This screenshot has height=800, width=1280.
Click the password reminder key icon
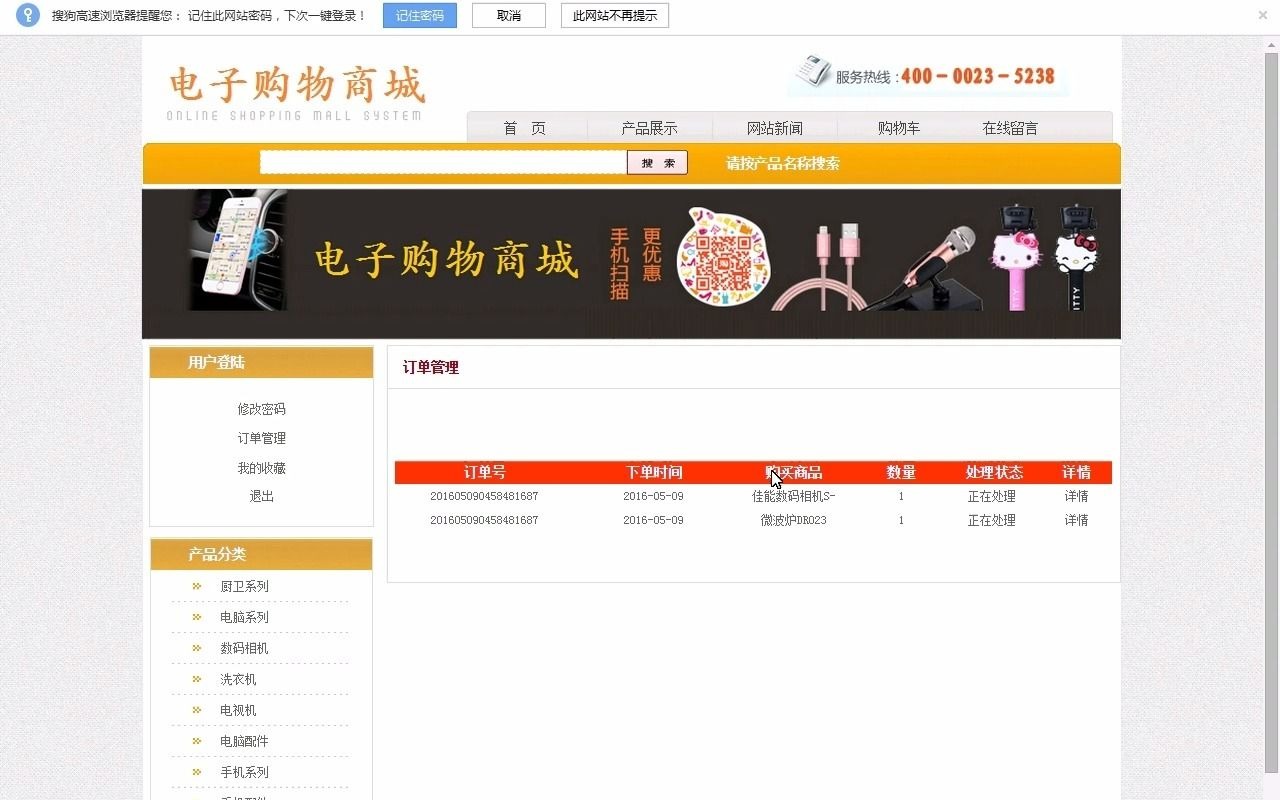[x=27, y=15]
